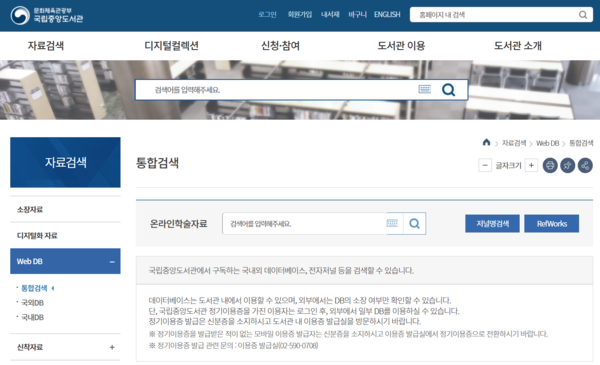Click the 온라인학술자료 label
The height and width of the screenshot is (365, 600).
tap(178, 224)
